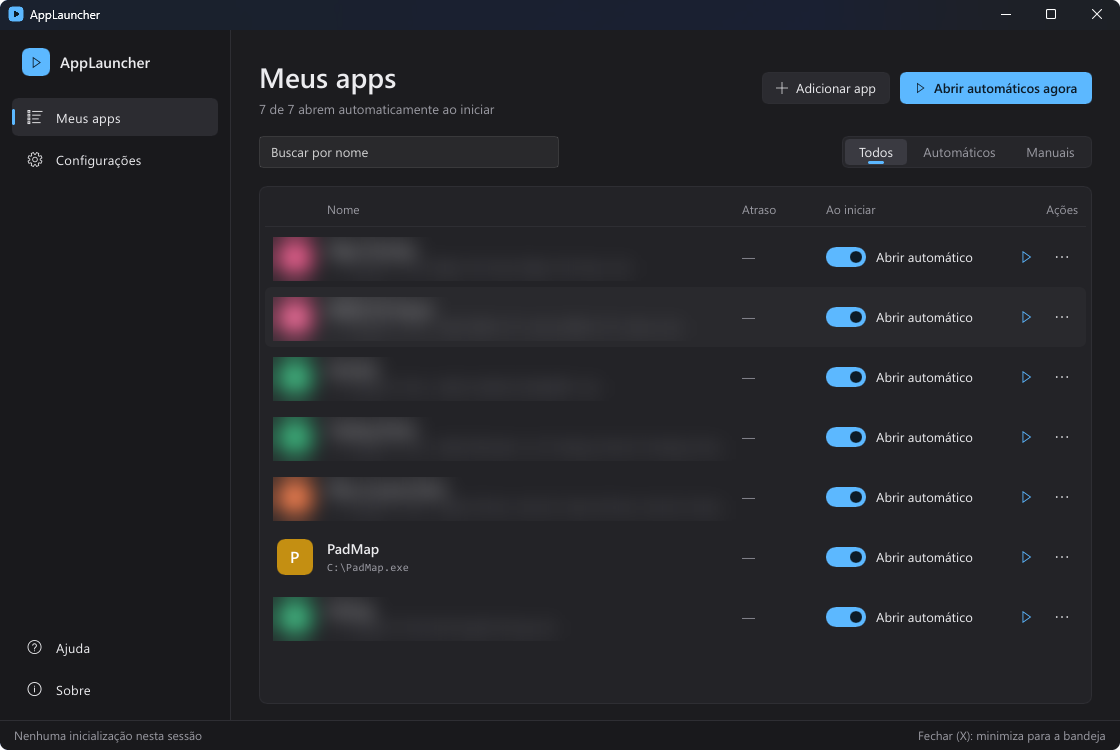Image resolution: width=1120 pixels, height=750 pixels.
Task: Click the Ao iniciar column header
Action: 850,210
